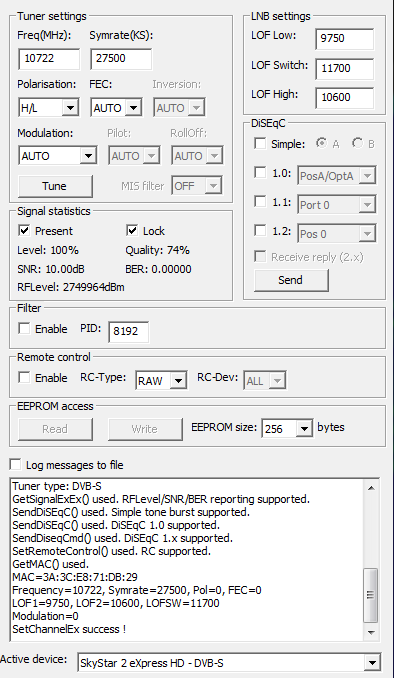Click the PID field showing 8192
Image resolution: width=394 pixels, height=678 pixels.
(128, 332)
